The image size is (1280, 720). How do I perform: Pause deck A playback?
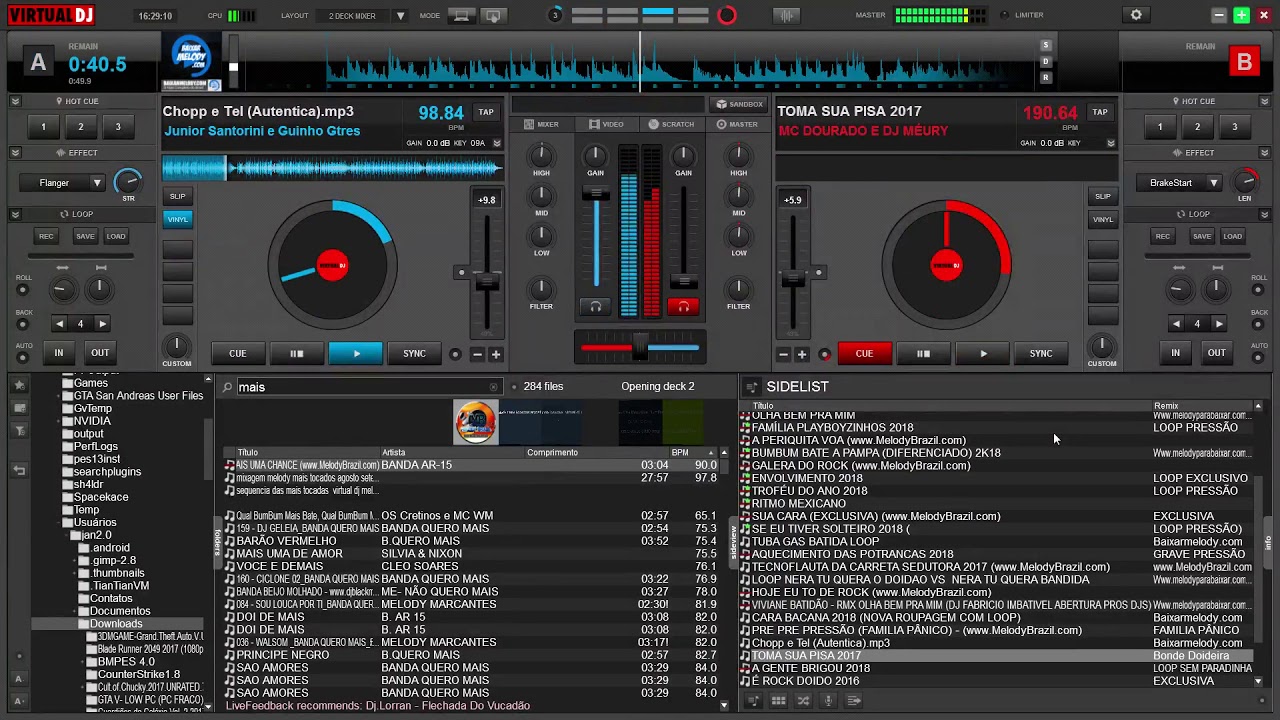pyautogui.click(x=296, y=353)
